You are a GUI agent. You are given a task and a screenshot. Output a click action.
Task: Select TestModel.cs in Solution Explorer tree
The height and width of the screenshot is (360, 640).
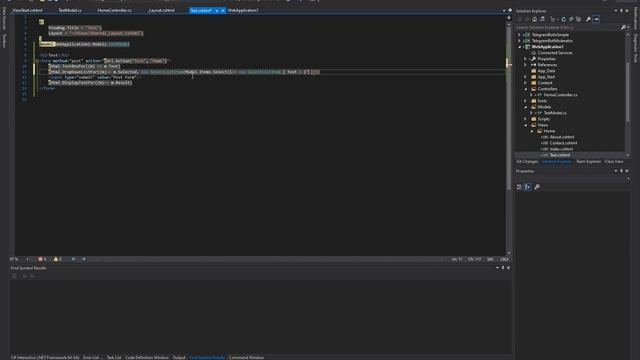pos(555,113)
